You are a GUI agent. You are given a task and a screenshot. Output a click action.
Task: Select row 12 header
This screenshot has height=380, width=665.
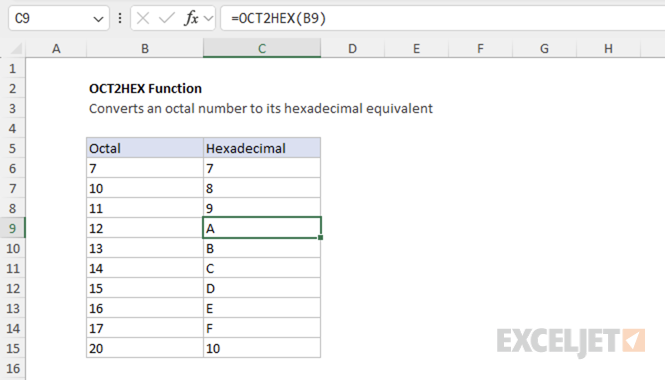click(13, 288)
